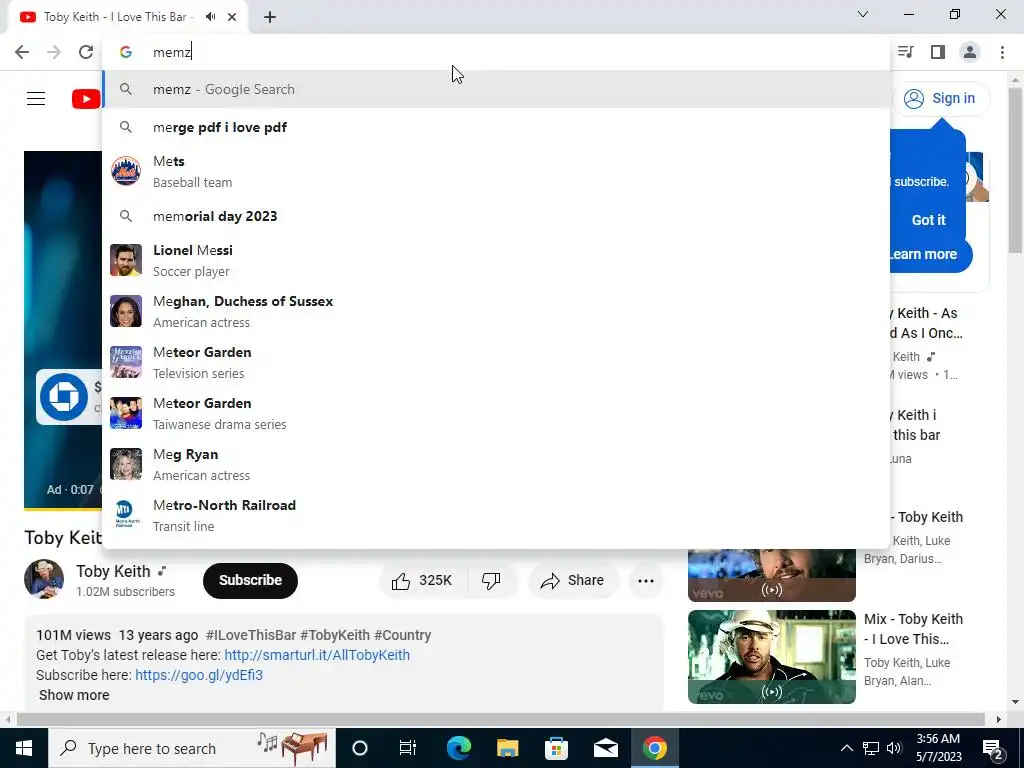1024x768 pixels.
Task: Mute tab using the tab audio icon
Action: click(210, 17)
